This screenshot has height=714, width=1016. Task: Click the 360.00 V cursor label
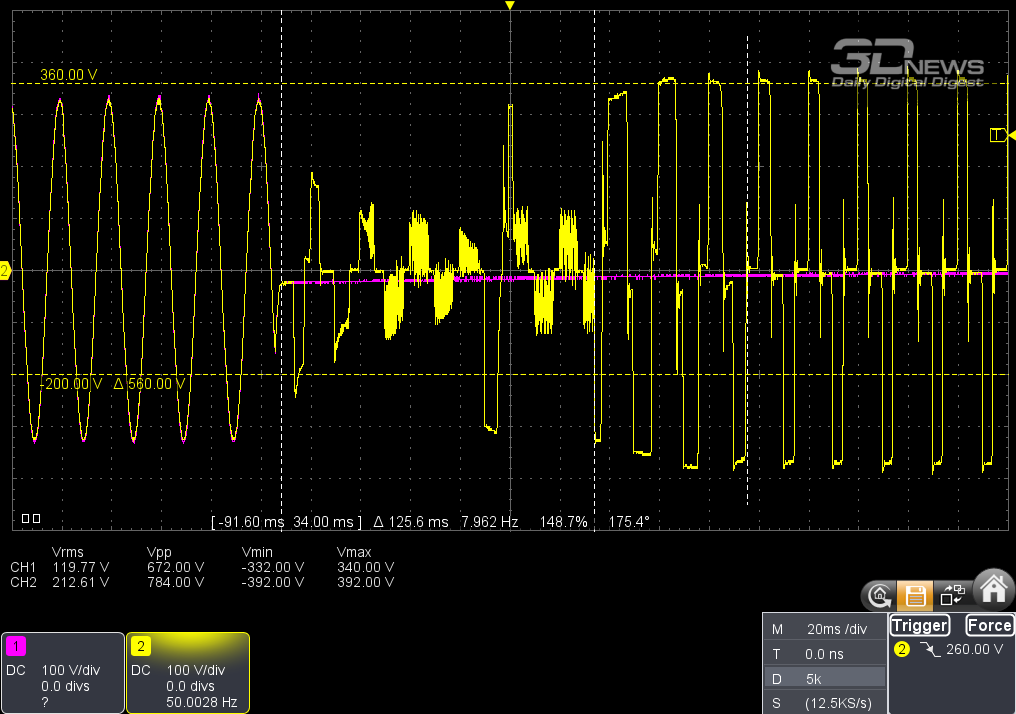click(x=68, y=75)
